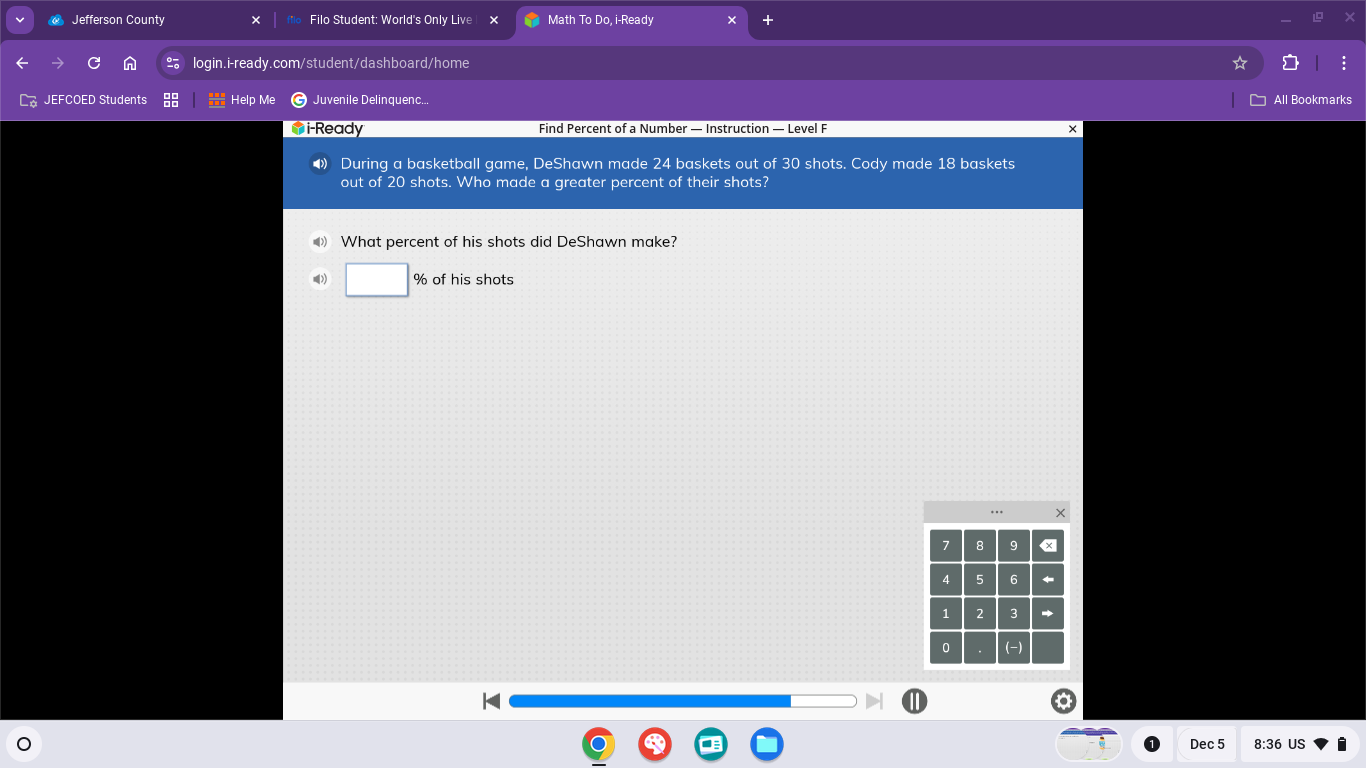Bookmark this page with the star icon
1366x768 pixels.
1240,62
